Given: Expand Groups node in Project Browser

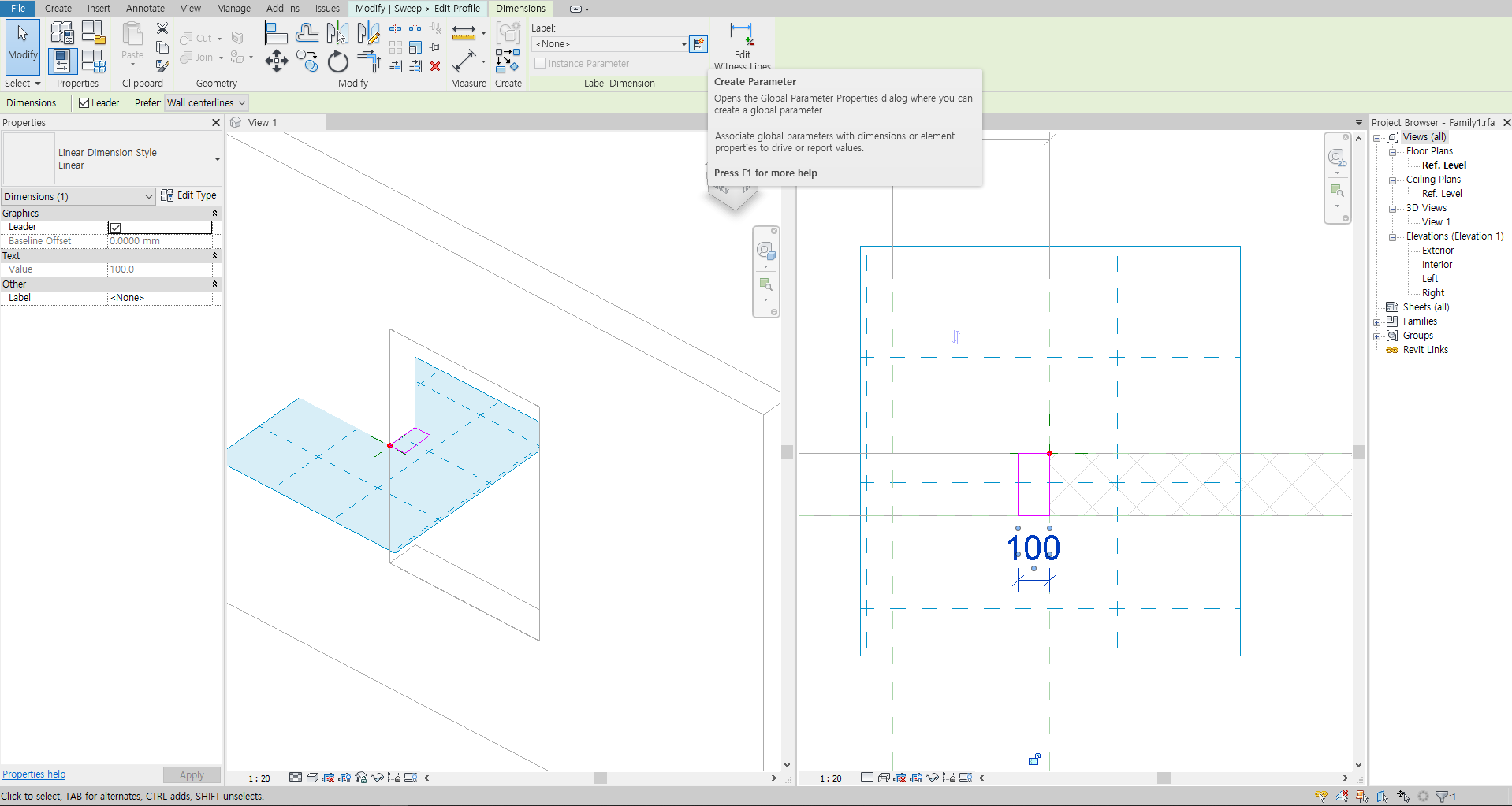Looking at the screenshot, I should pos(1377,336).
